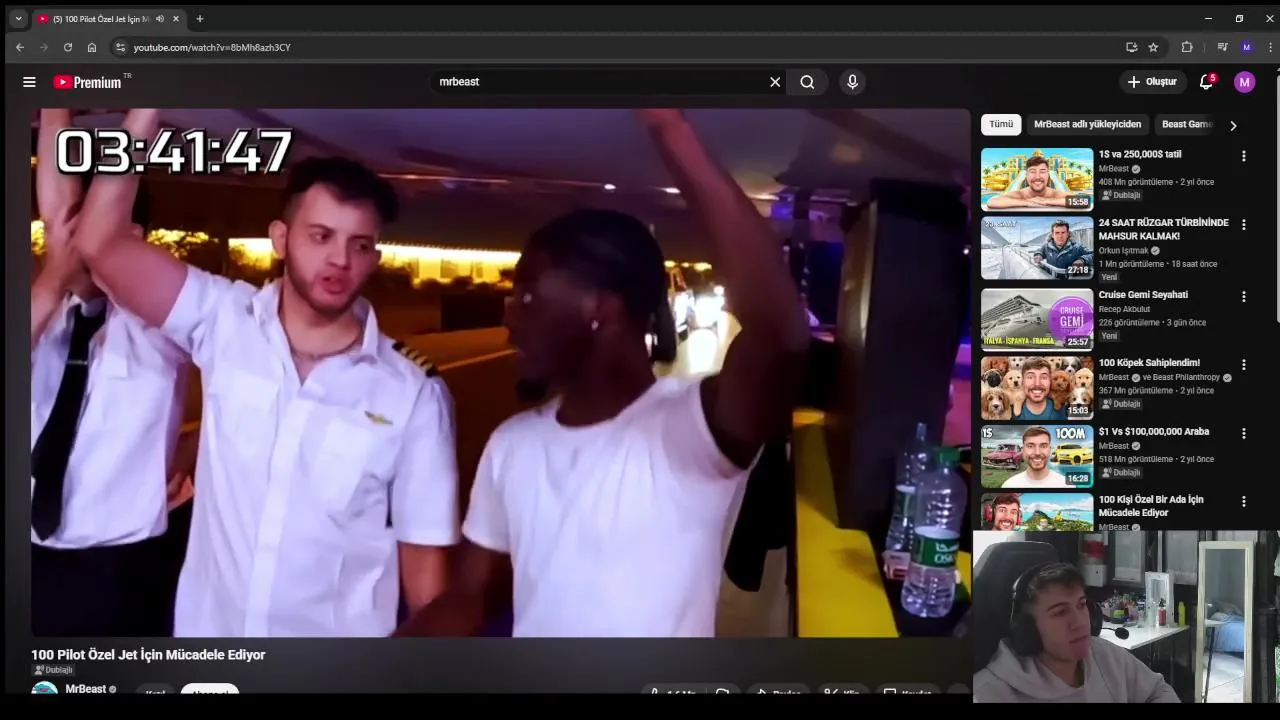Go back in browser history
Screen dimensions: 1280x720
(19, 47)
